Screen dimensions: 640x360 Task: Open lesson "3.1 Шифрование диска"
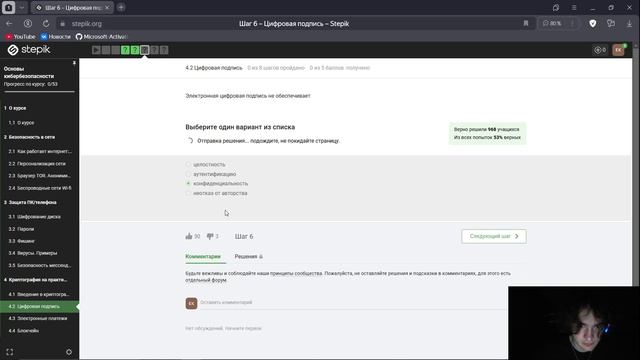click(x=34, y=217)
